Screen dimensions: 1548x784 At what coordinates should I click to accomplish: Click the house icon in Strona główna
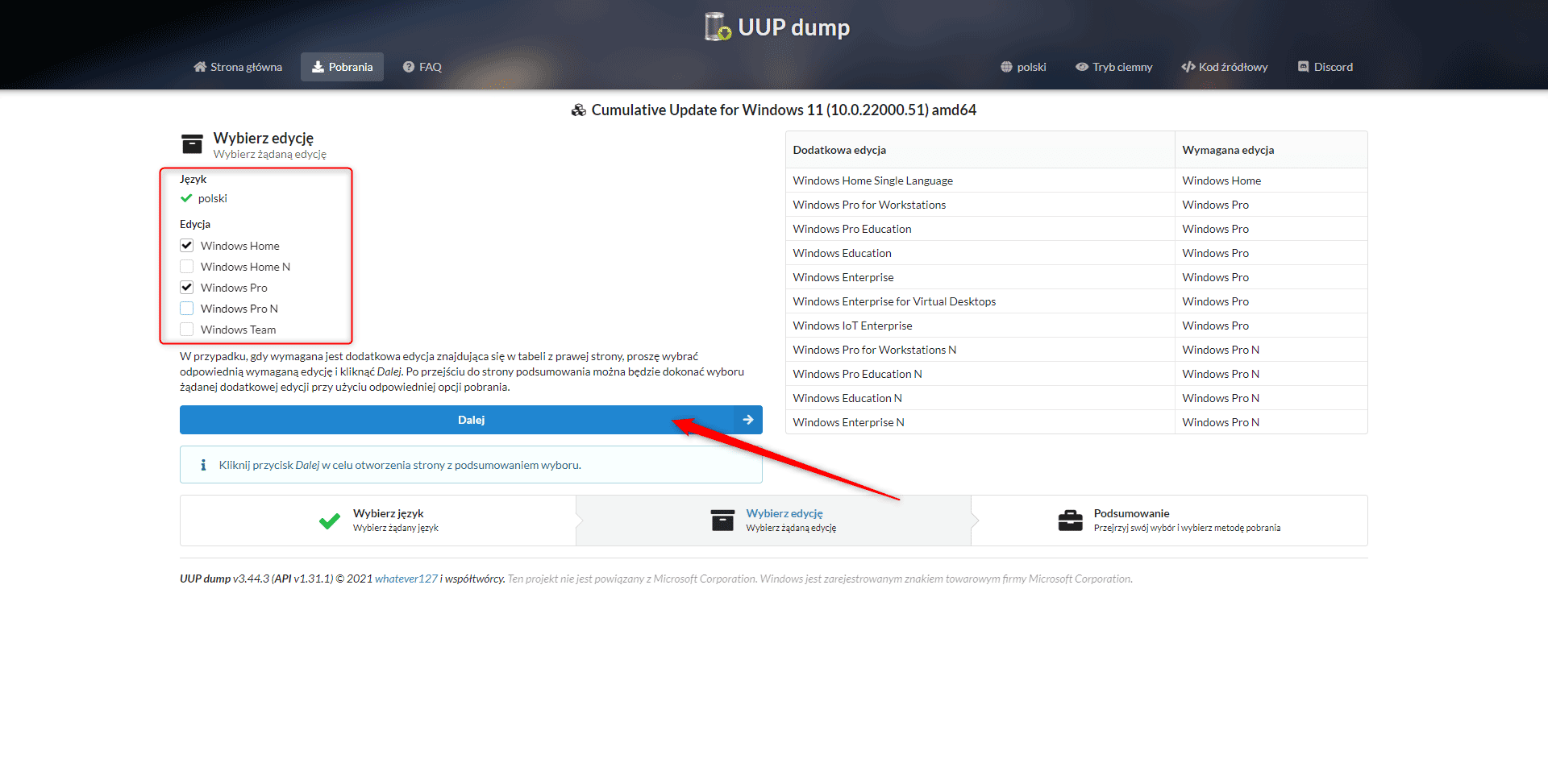(200, 67)
